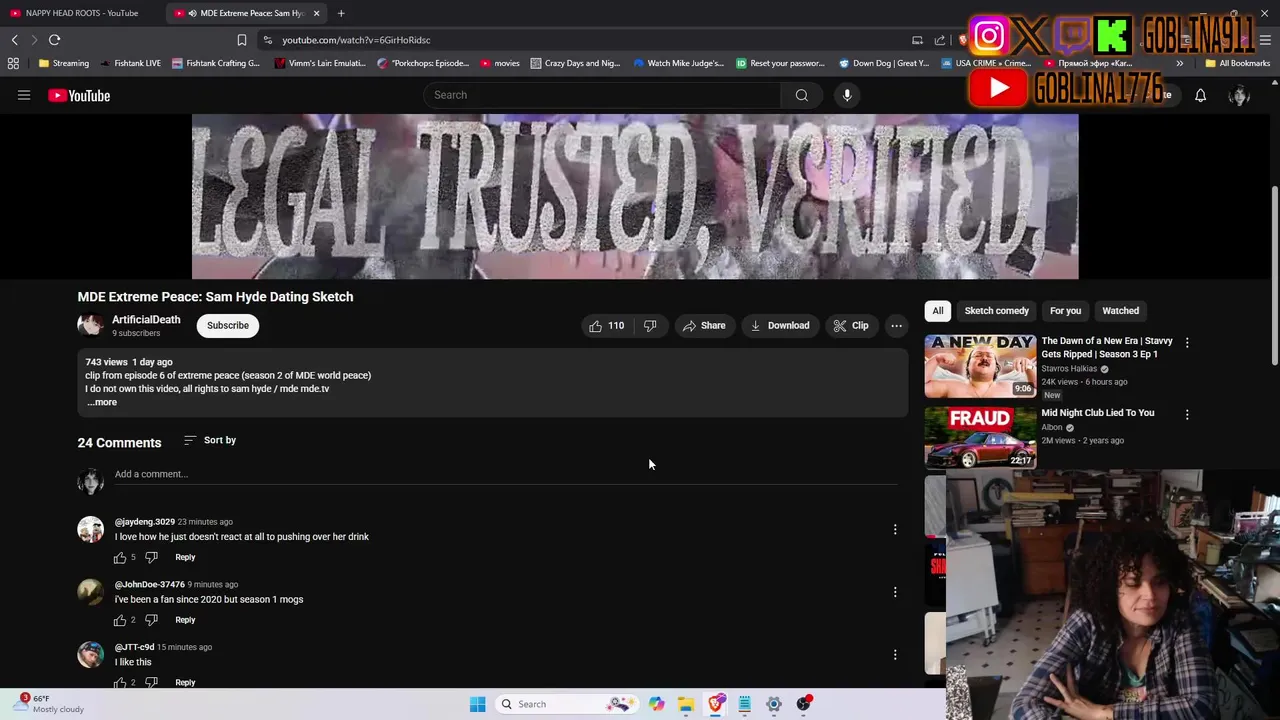Image resolution: width=1280 pixels, height=720 pixels.
Task: Click the Add a comment field
Action: click(505, 474)
